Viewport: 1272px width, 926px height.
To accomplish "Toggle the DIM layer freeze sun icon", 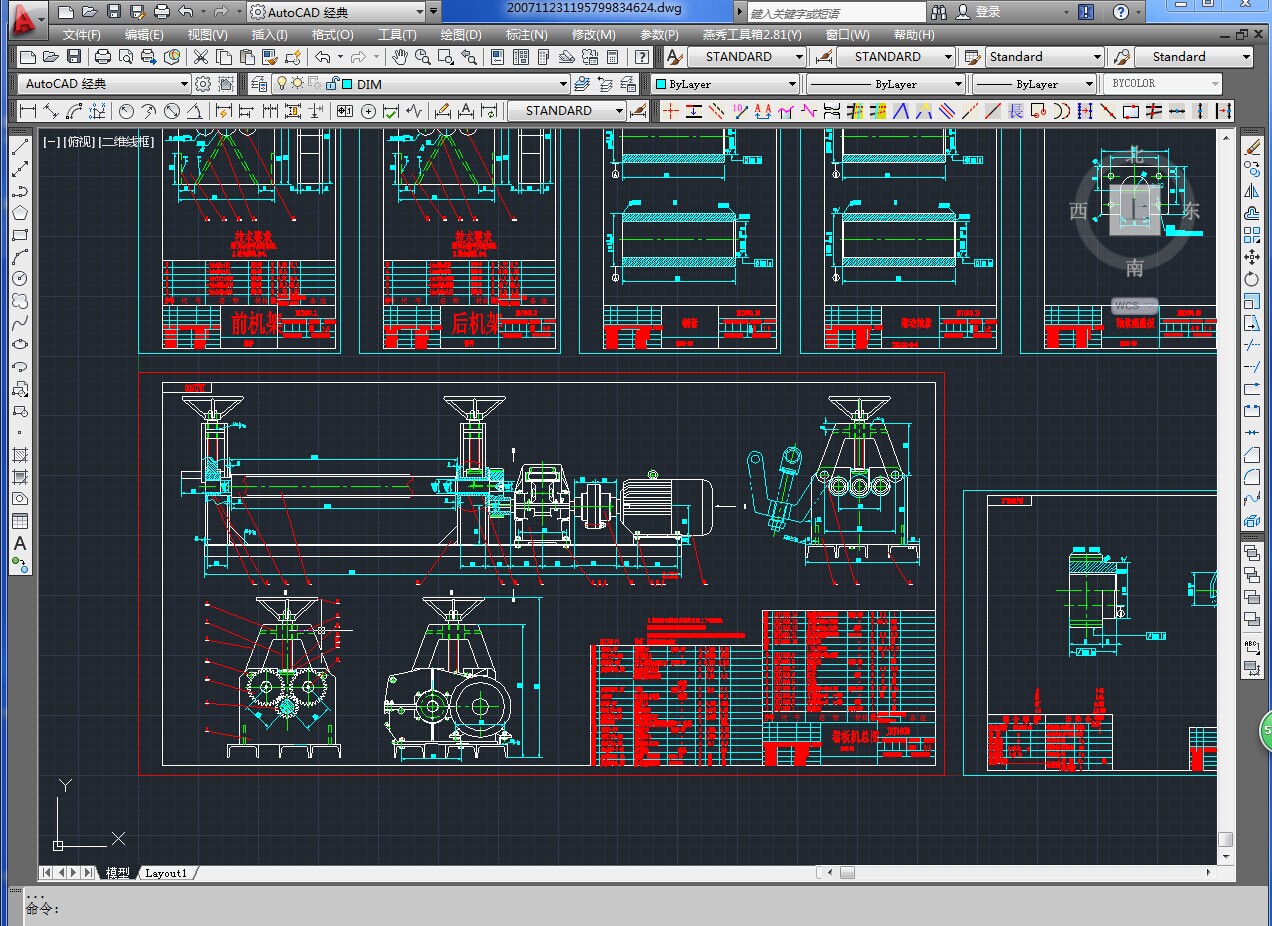I will (x=297, y=84).
